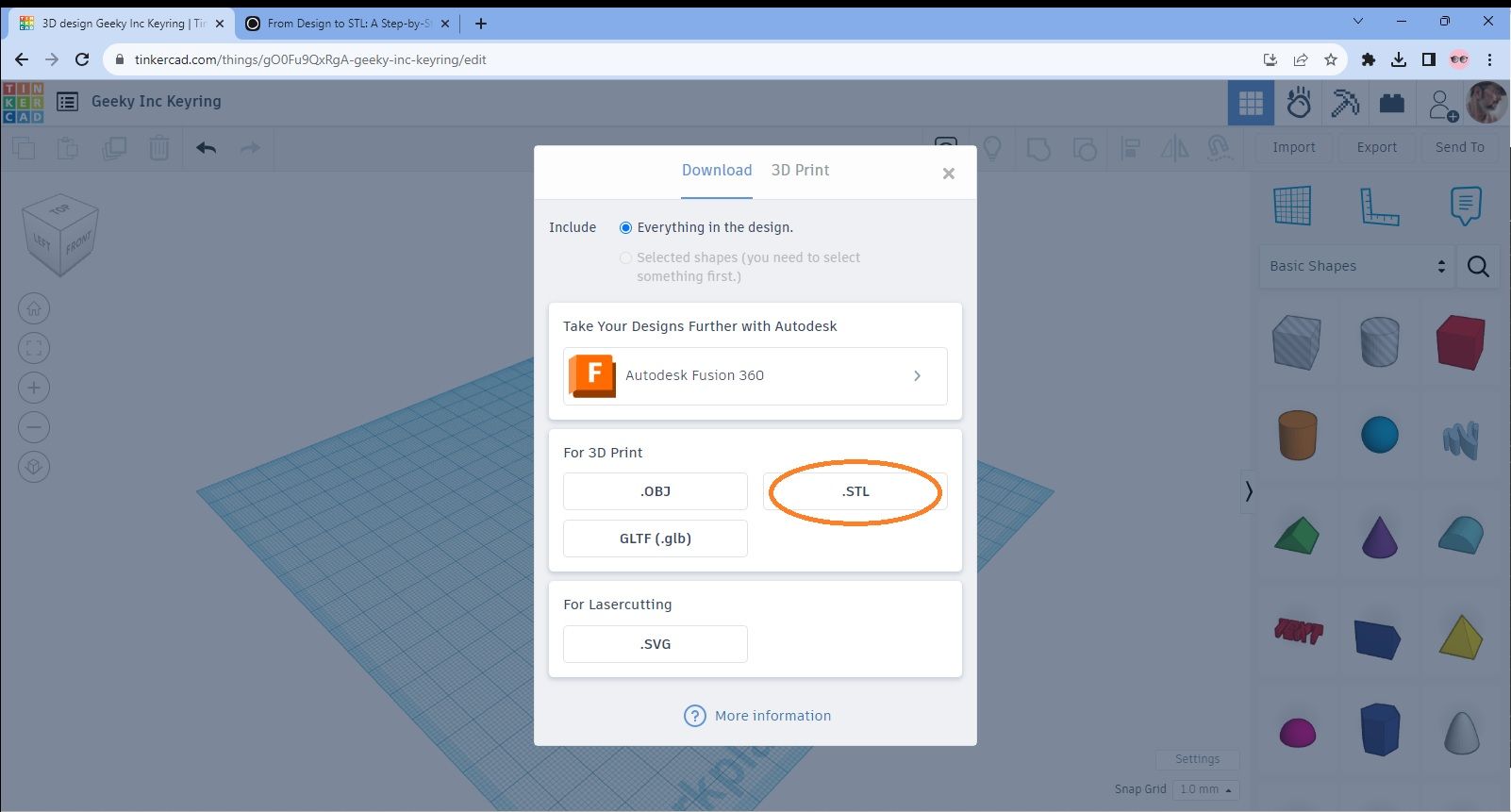Click the view cube navigator

tap(60, 234)
